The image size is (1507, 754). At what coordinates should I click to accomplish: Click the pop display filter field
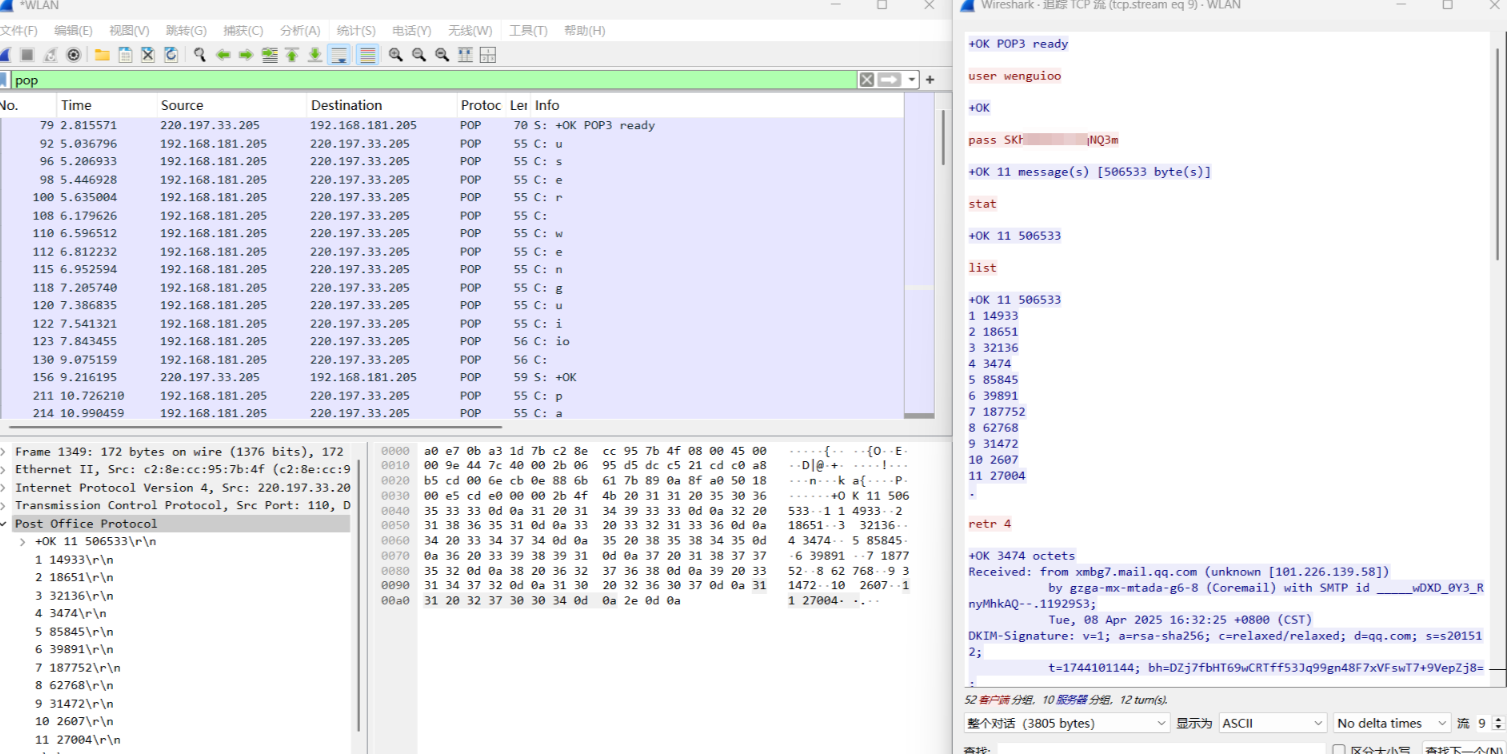coord(430,80)
